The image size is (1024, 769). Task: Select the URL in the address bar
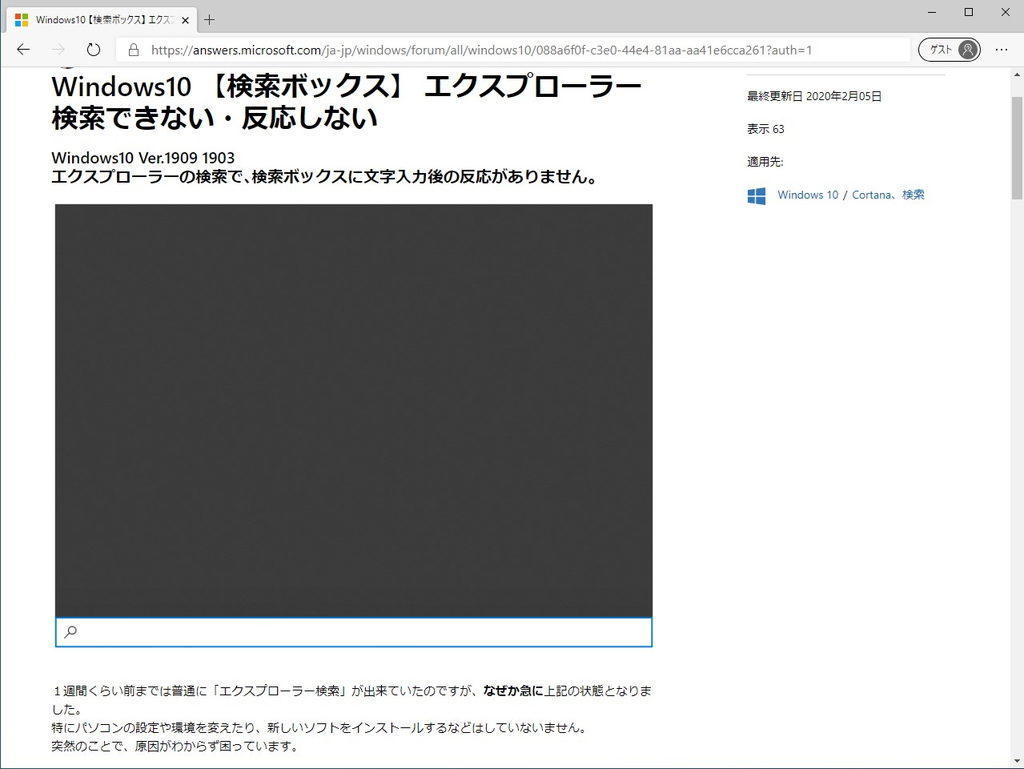(400, 49)
